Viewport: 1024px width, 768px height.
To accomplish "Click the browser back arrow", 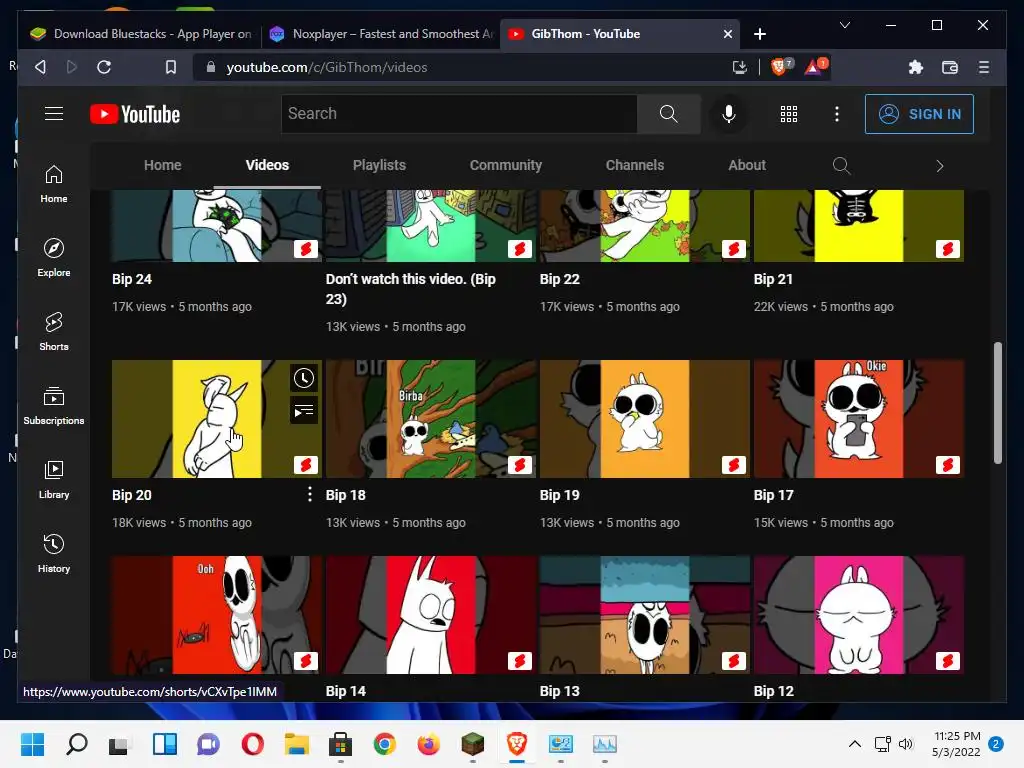I will click(40, 67).
